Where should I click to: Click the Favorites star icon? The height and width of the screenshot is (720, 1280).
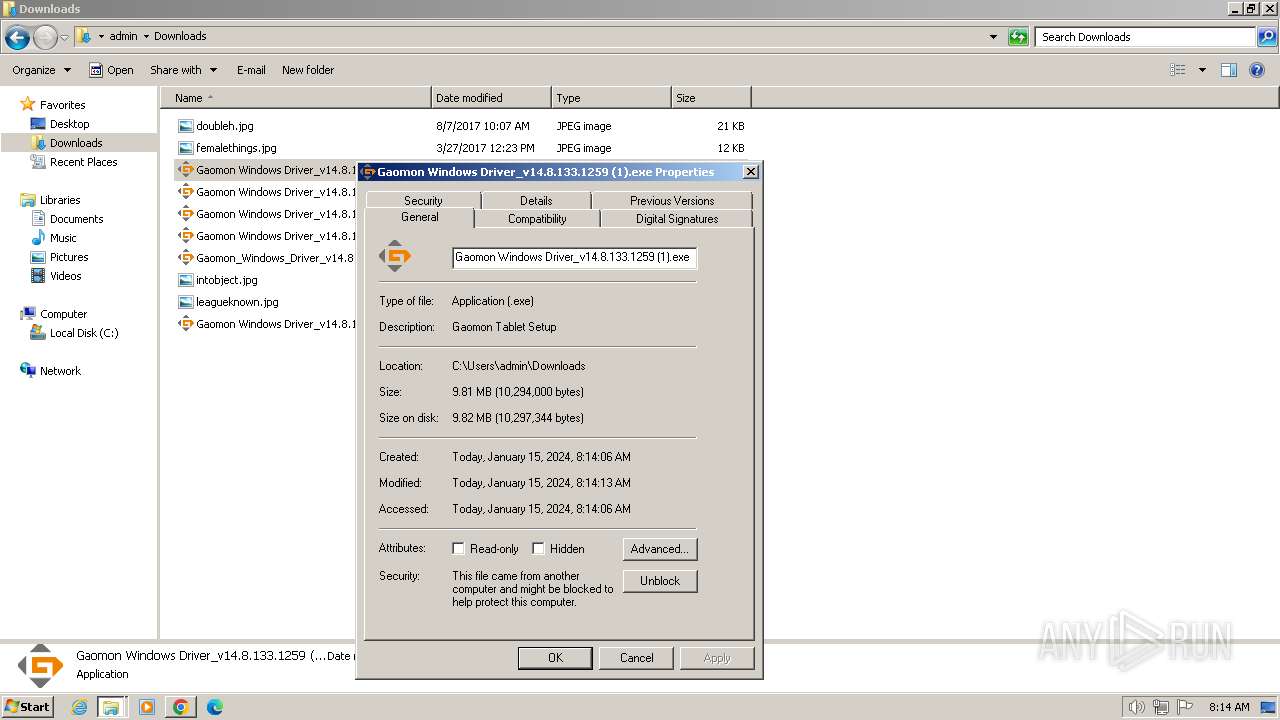click(x=27, y=104)
